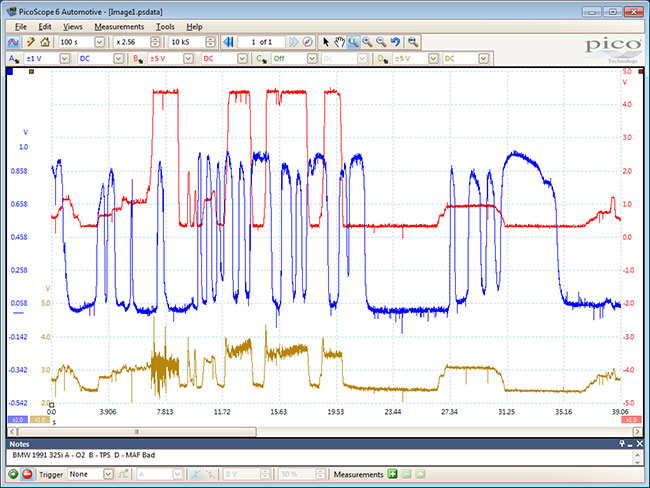Open Channel D ±5 V range dropdown
This screenshot has height=488, width=650.
(433, 59)
